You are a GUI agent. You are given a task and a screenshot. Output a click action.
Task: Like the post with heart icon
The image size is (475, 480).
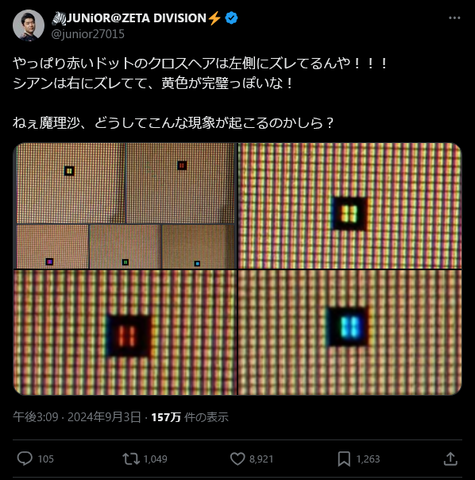[x=237, y=459]
